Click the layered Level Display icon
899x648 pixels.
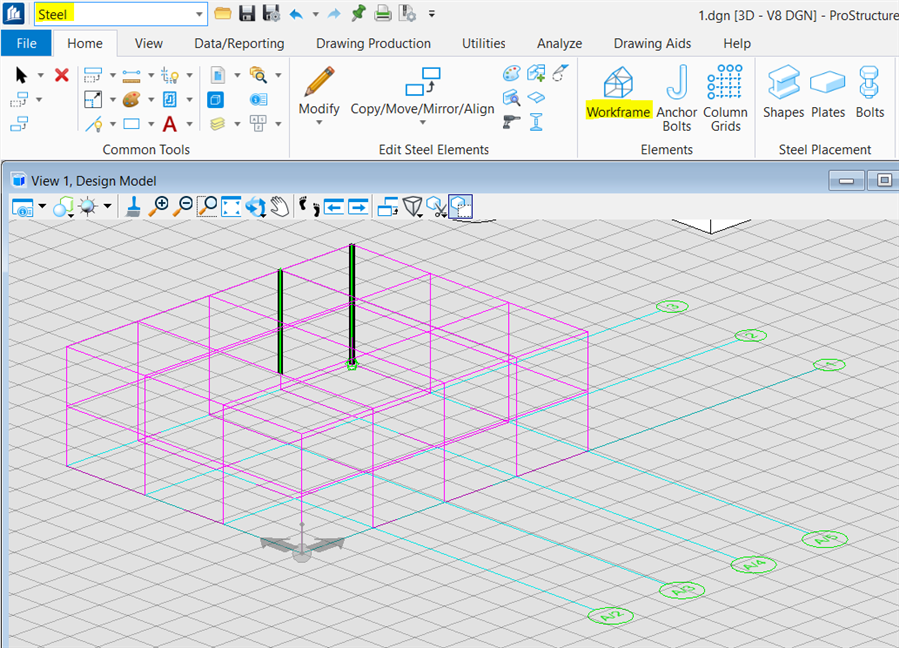[217, 124]
